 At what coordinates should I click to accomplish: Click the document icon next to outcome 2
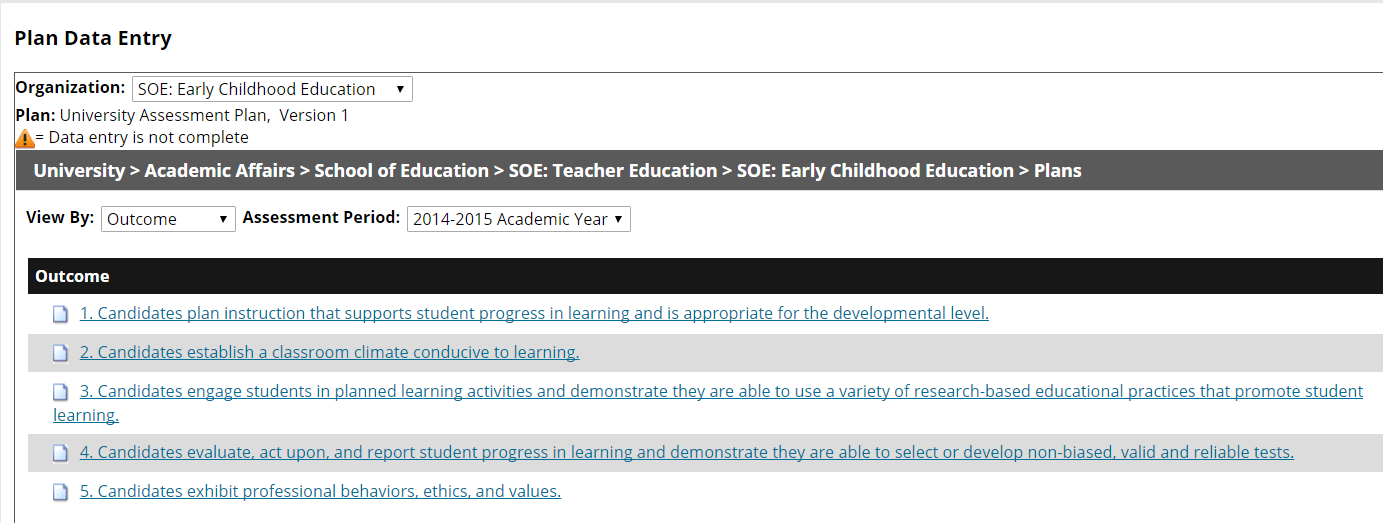(61, 353)
